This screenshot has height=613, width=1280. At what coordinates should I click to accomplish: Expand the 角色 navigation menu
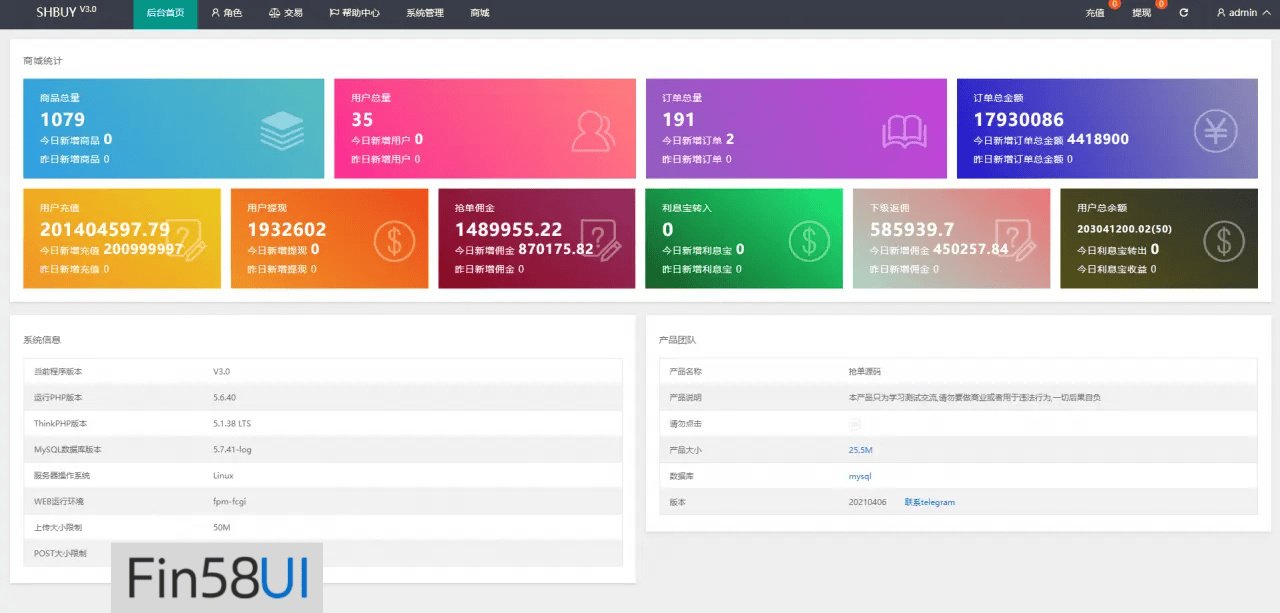pyautogui.click(x=226, y=13)
